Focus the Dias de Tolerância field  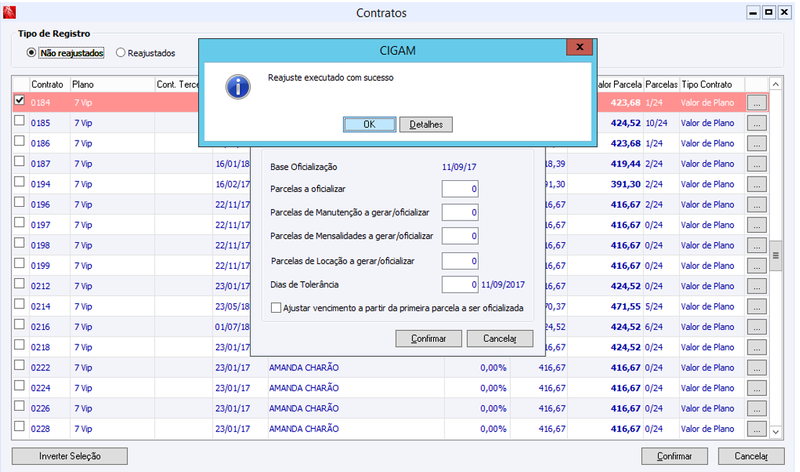tap(460, 284)
